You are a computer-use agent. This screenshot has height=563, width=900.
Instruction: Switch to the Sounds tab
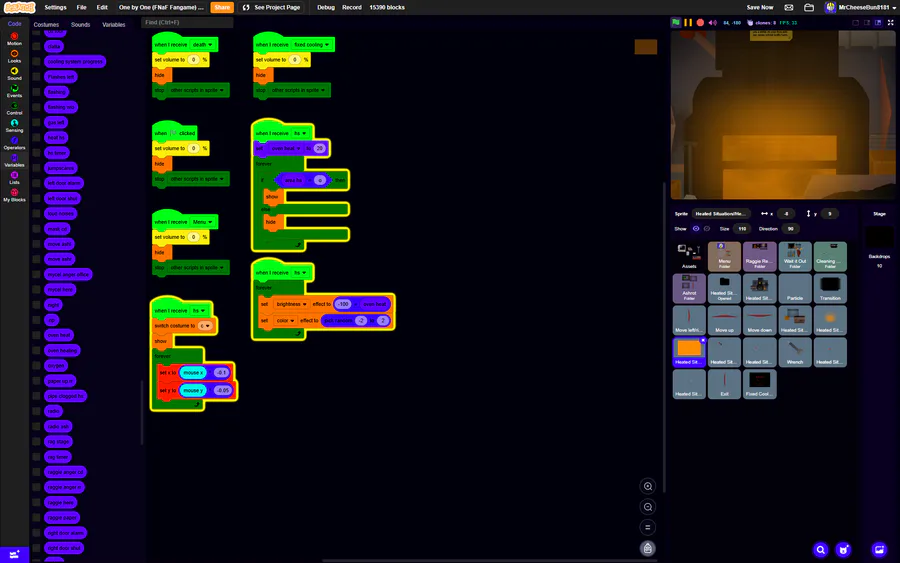click(80, 25)
